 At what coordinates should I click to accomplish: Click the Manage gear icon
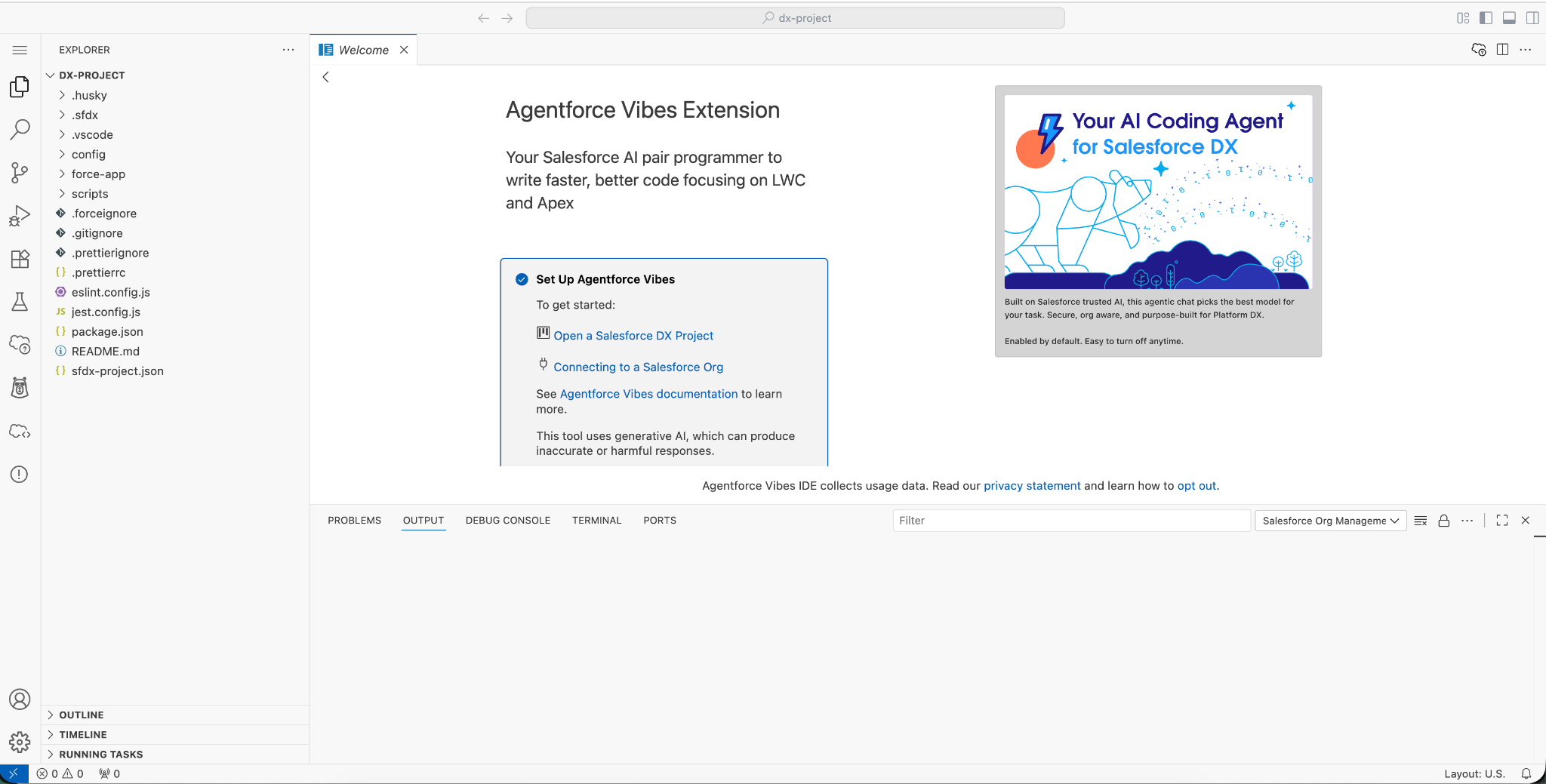tap(20, 742)
